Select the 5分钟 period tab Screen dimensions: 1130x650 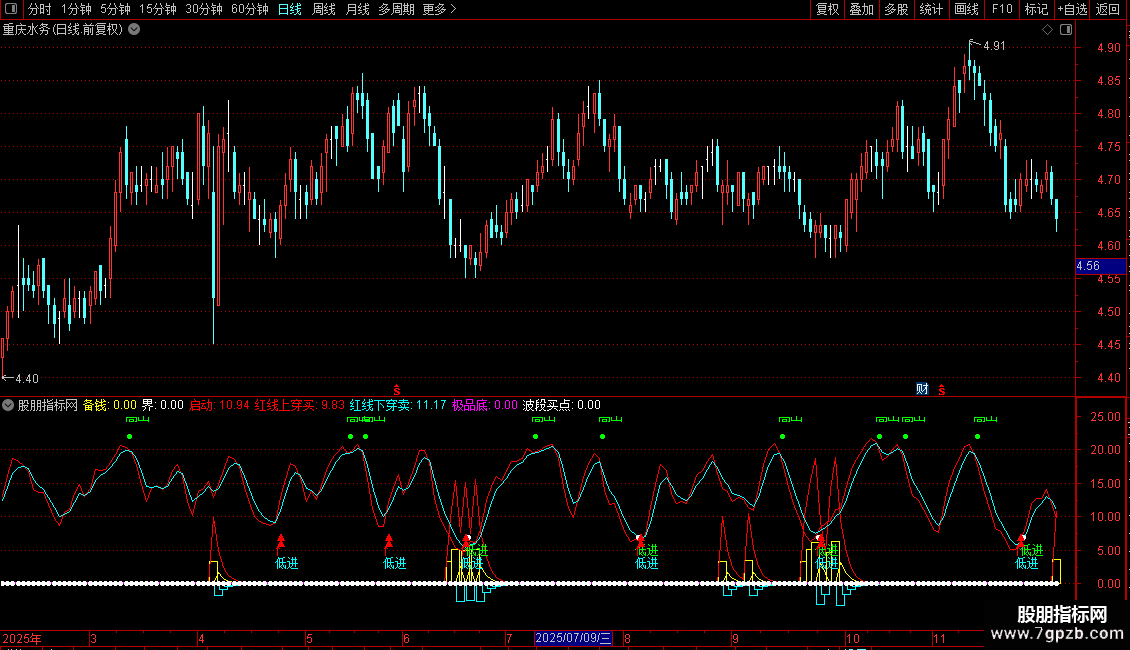115,9
